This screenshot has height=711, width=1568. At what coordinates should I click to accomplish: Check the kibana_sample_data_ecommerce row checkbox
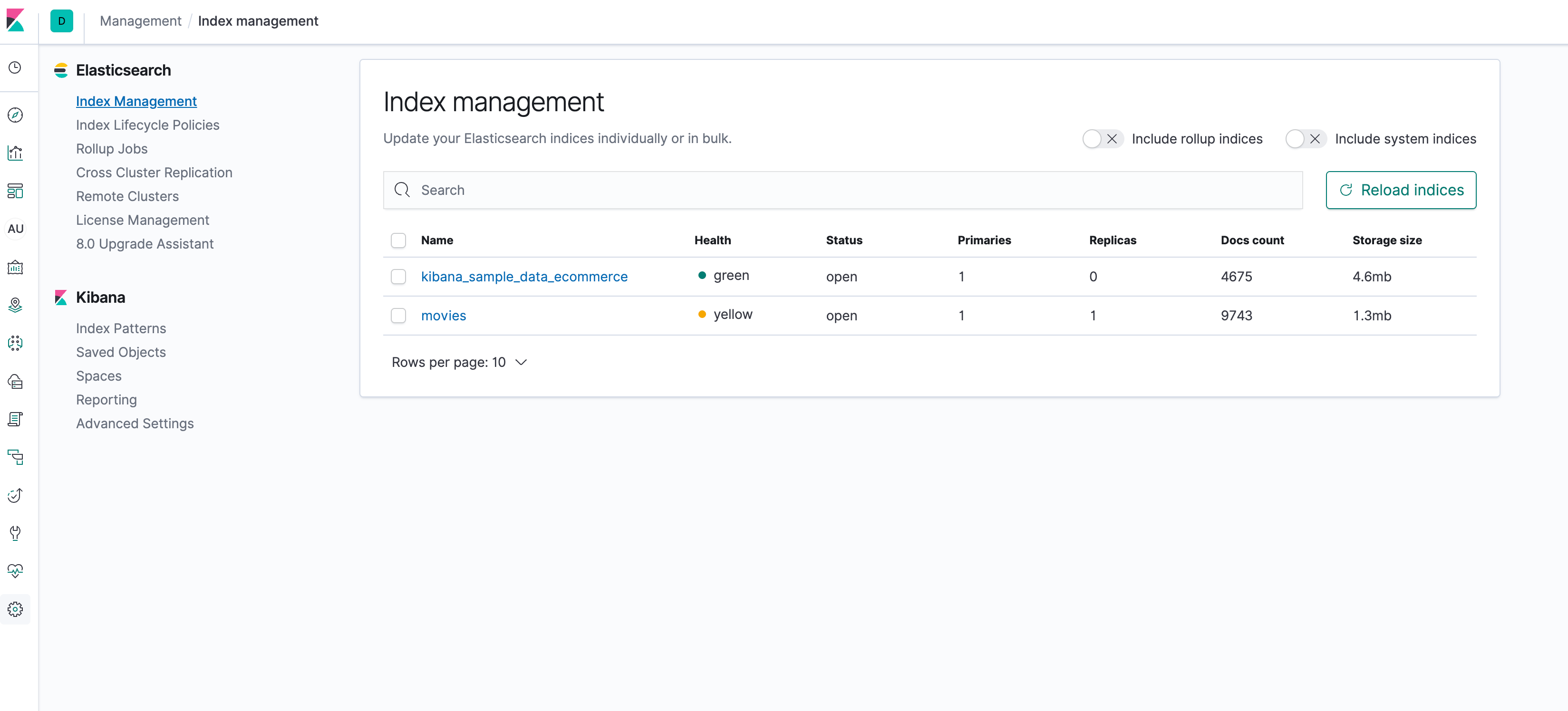click(399, 277)
